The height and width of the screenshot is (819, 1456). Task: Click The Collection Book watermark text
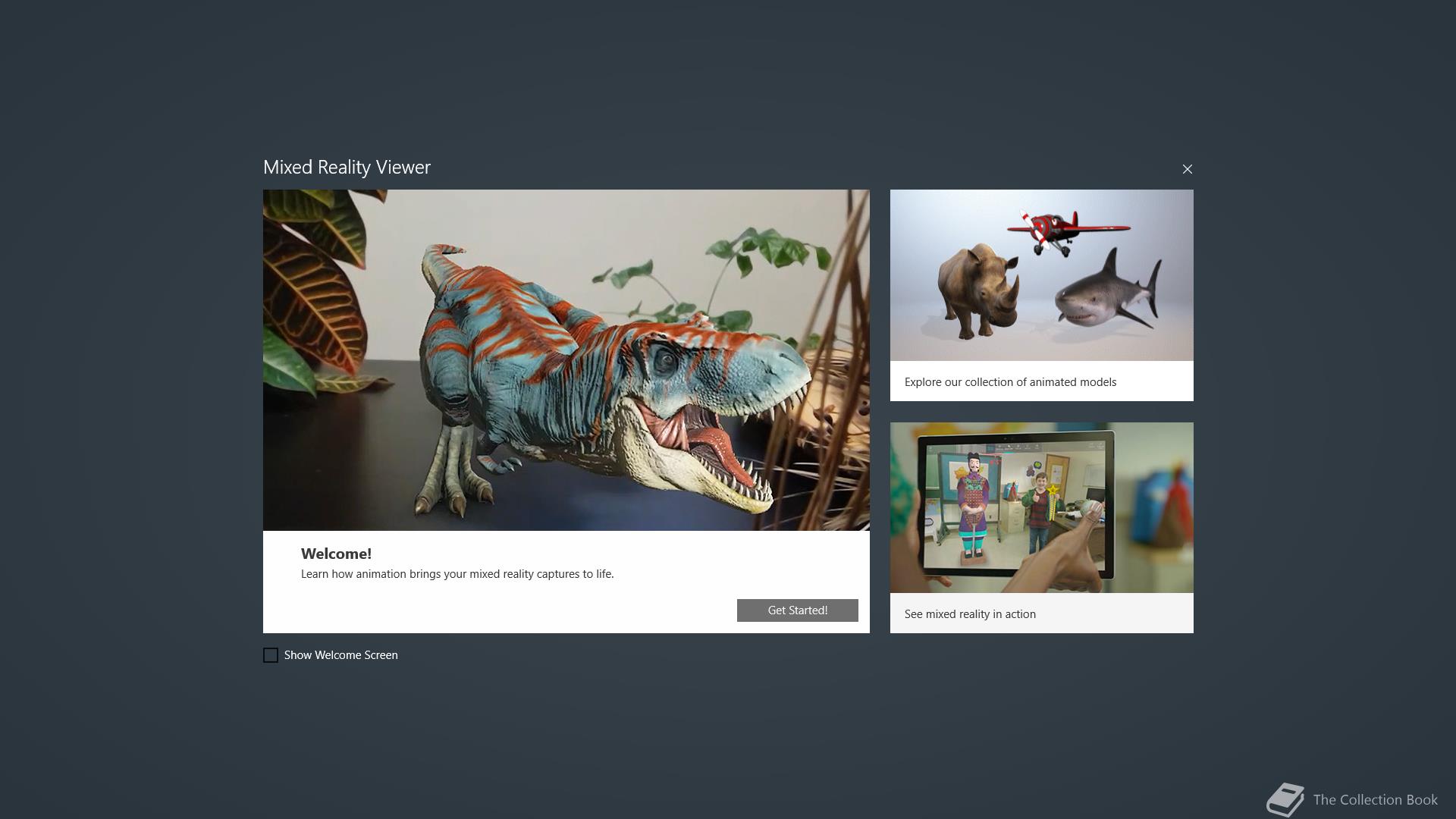[1375, 800]
